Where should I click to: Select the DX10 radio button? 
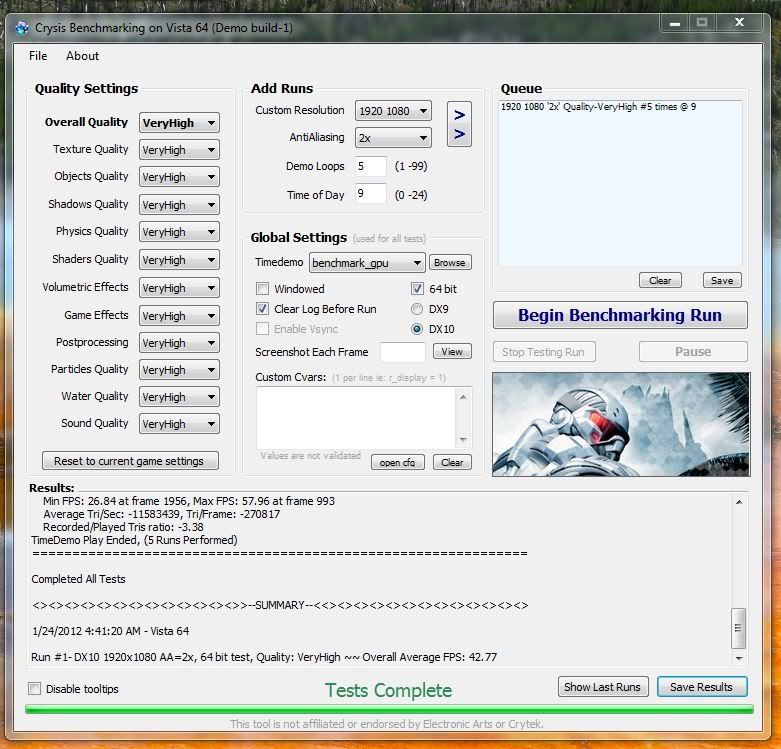pos(417,329)
